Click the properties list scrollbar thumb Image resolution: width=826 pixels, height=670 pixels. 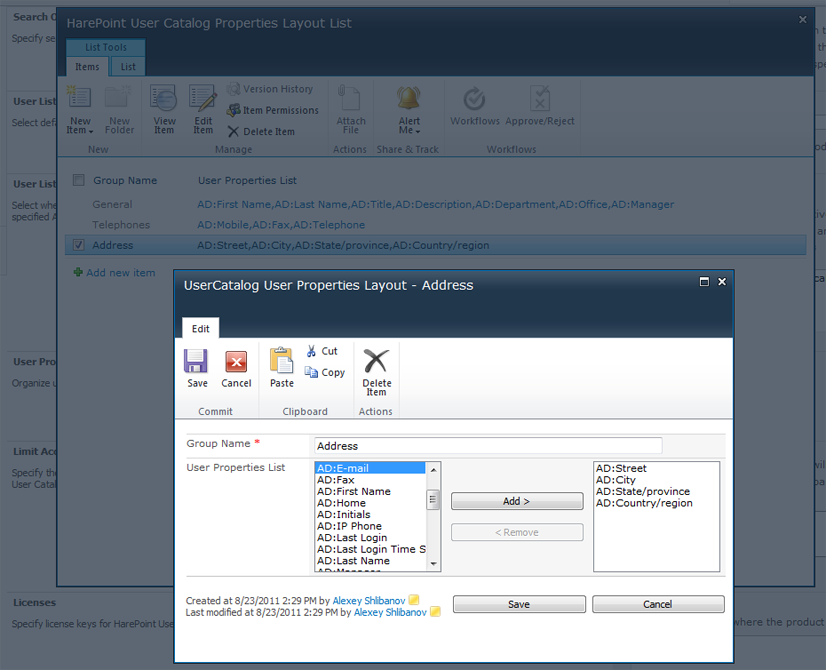coord(433,499)
